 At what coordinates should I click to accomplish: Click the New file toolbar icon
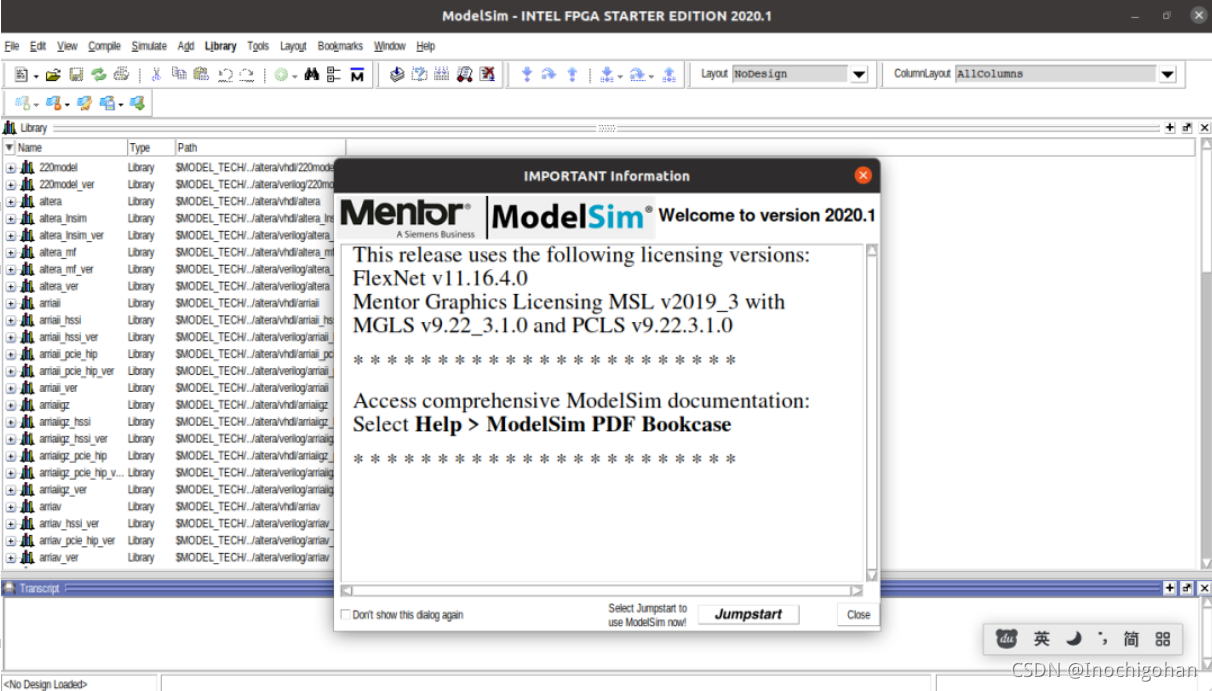pyautogui.click(x=22, y=74)
